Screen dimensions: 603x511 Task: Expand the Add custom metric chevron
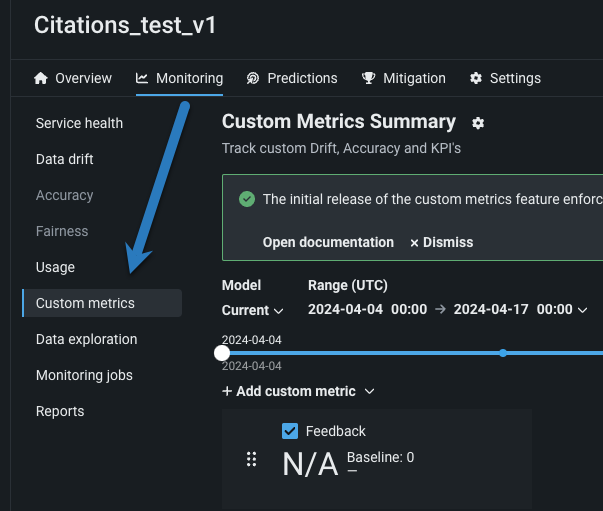[369, 391]
